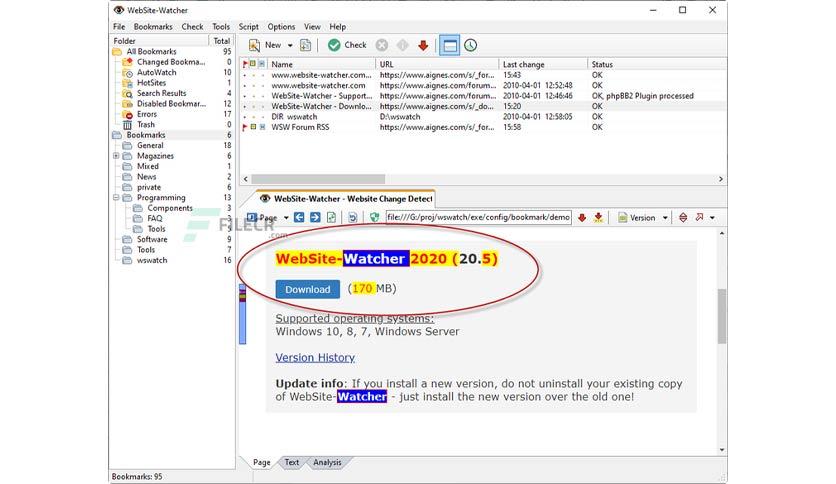The height and width of the screenshot is (484, 836).
Task: Click the bookmark list horizontal scrollbar
Action: [318, 179]
